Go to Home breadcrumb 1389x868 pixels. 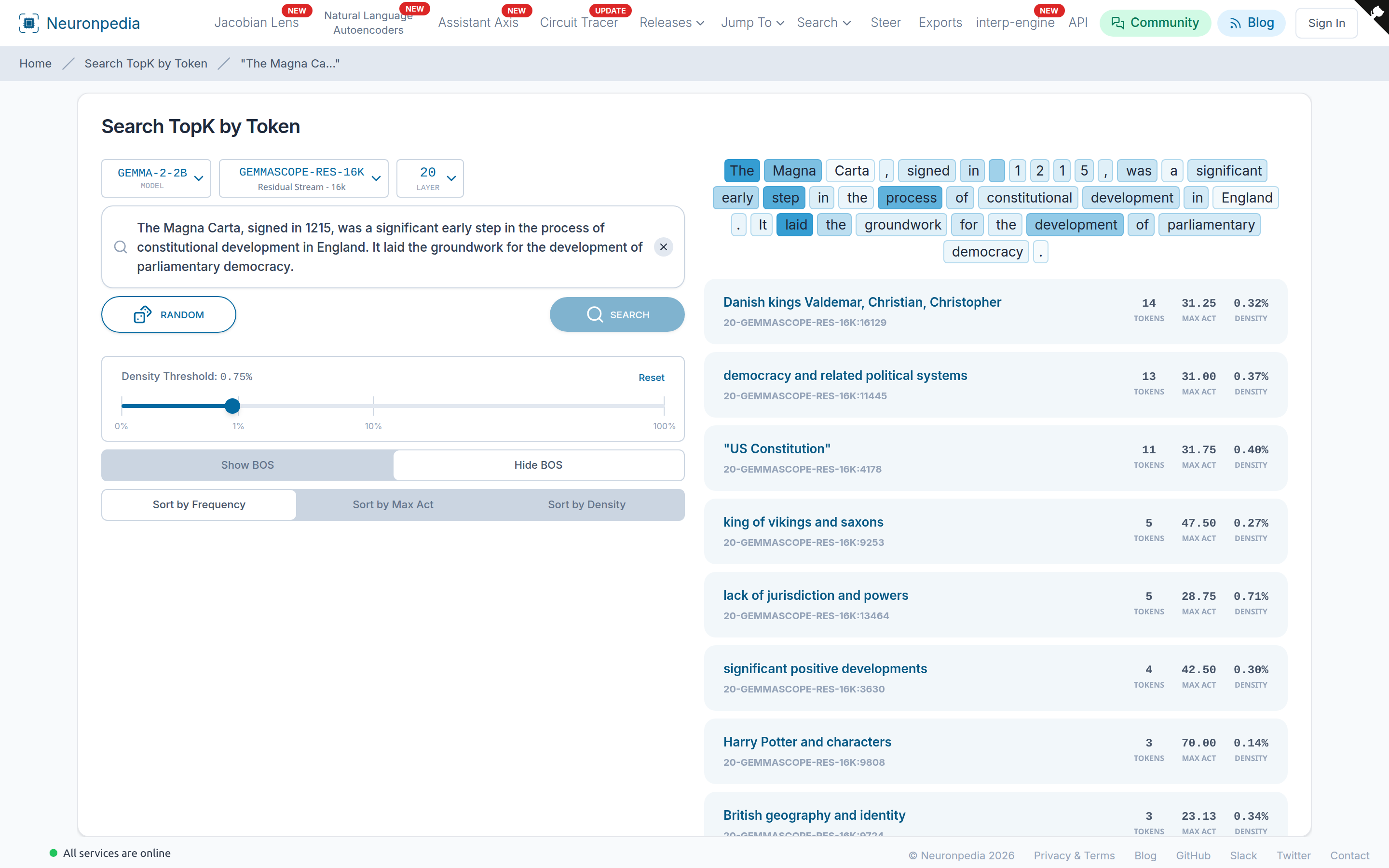click(x=36, y=64)
